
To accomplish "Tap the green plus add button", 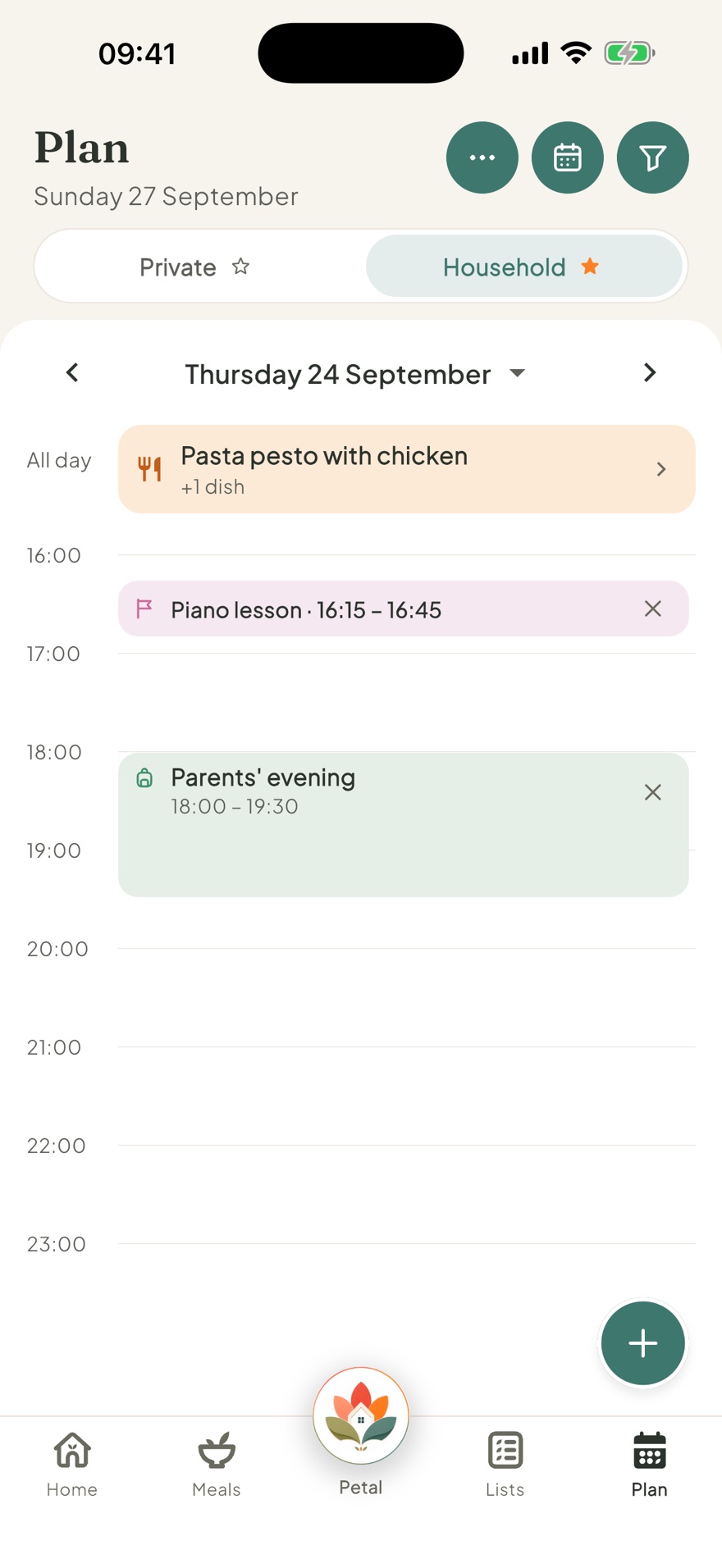I will pyautogui.click(x=643, y=1343).
